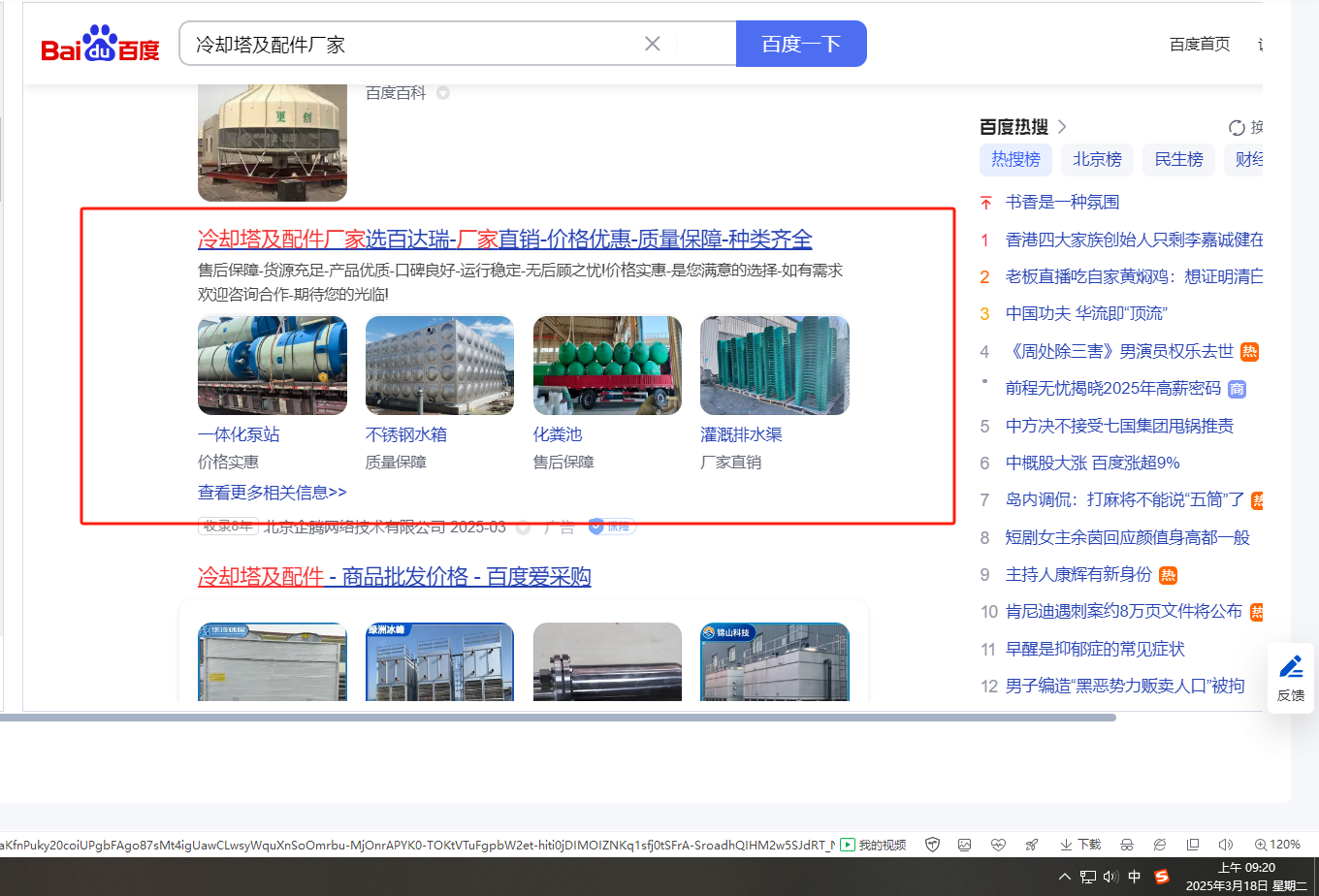Screen dimensions: 1319x896
Task: Click the rocket speed-up icon
Action: tap(1032, 845)
